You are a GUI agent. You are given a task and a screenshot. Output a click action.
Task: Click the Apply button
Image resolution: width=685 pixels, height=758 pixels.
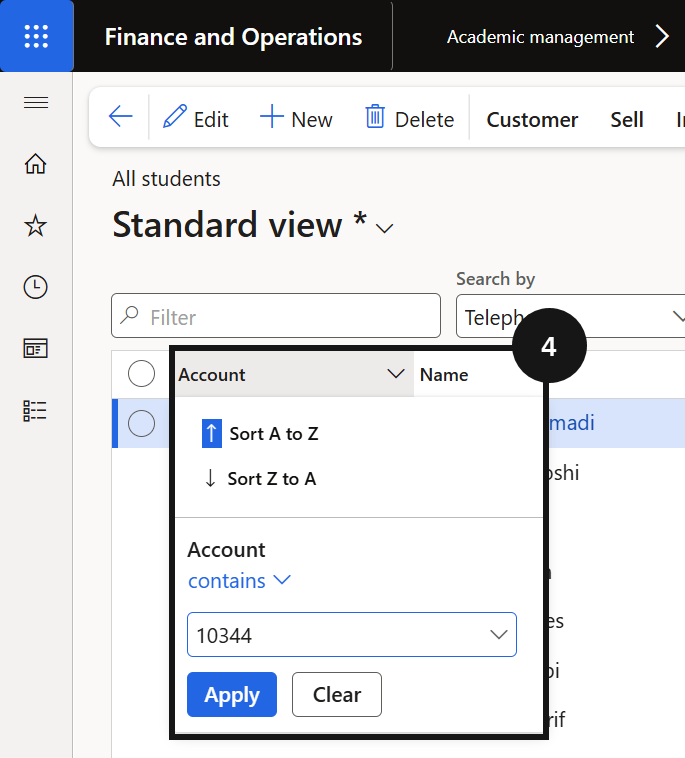(232, 695)
